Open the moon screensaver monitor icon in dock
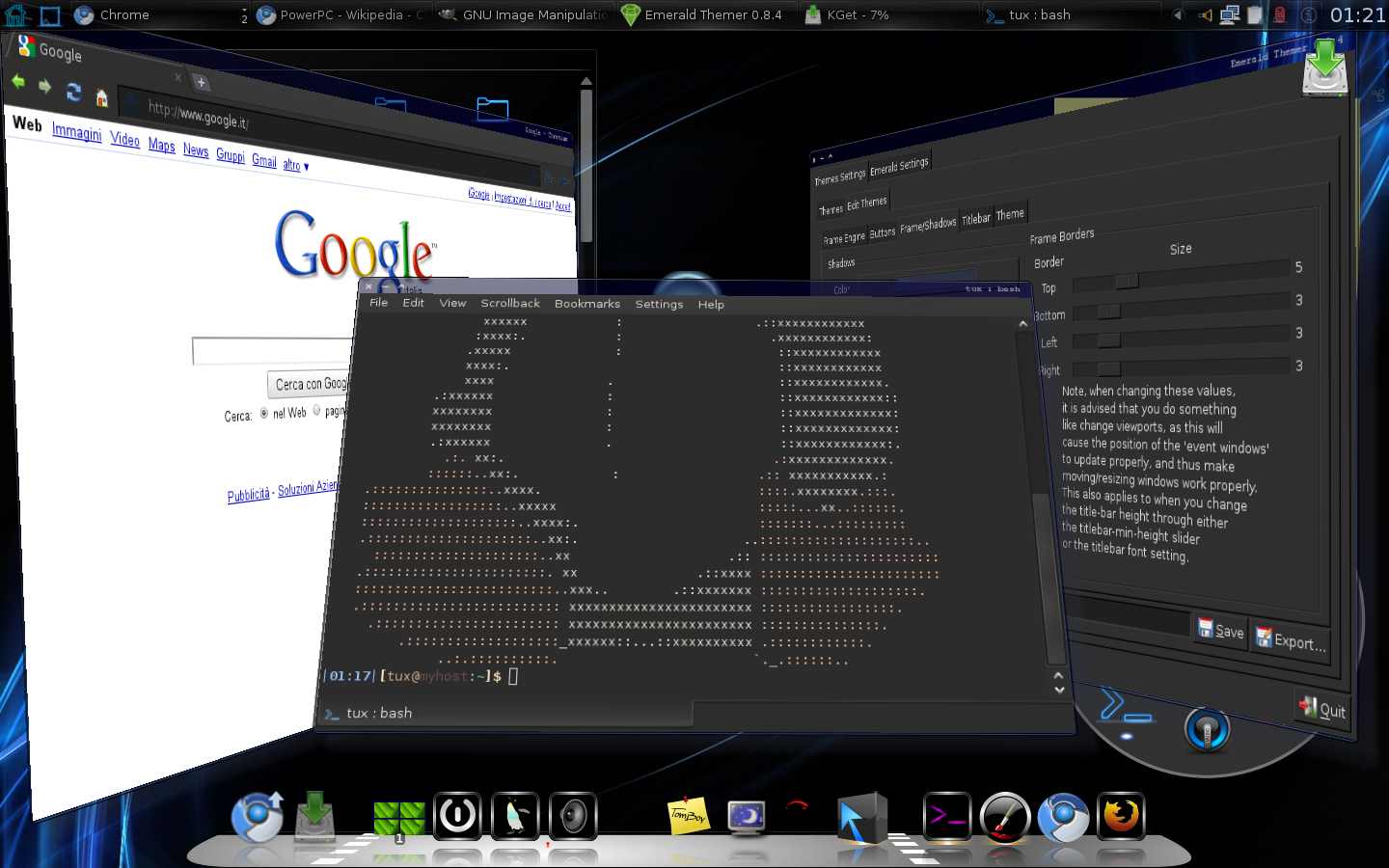Image resolution: width=1389 pixels, height=868 pixels. click(747, 818)
